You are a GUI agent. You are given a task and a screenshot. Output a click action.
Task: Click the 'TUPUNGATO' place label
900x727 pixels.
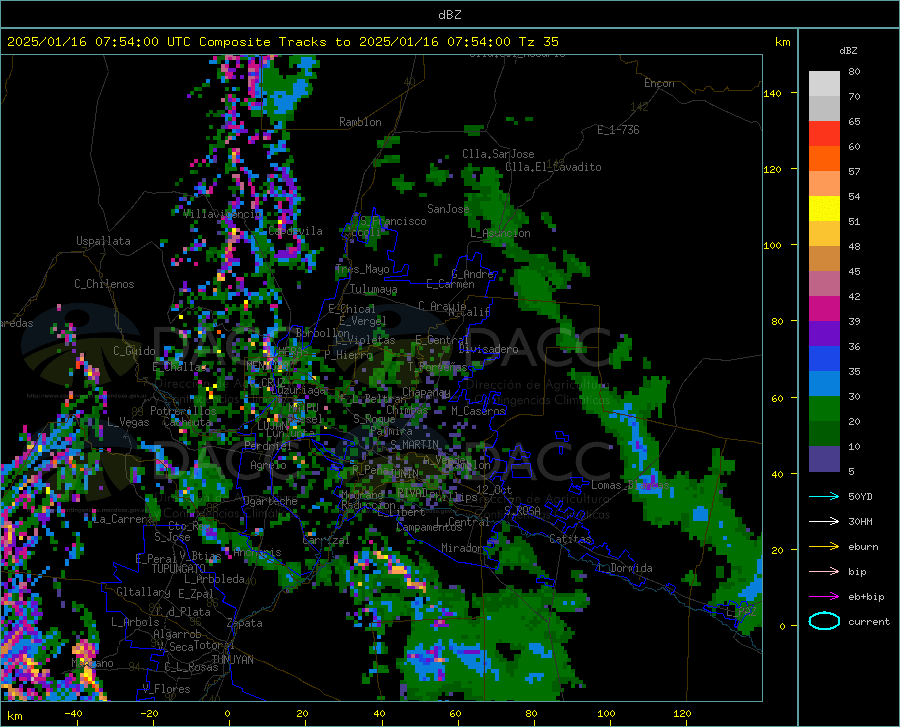pyautogui.click(x=179, y=569)
